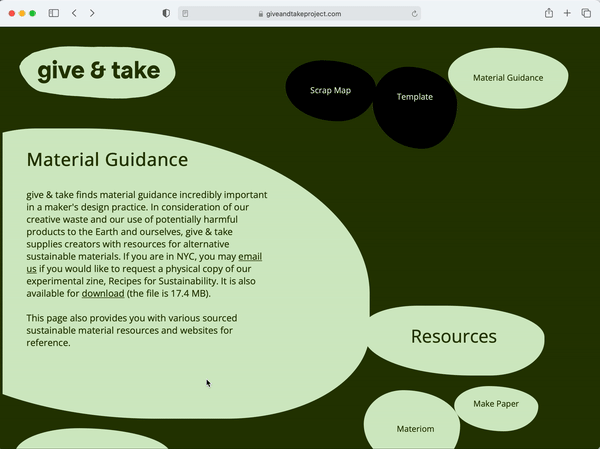Click the paragraph starting 'This page also provides'
Image resolution: width=600 pixels, height=449 pixels.
[132, 330]
